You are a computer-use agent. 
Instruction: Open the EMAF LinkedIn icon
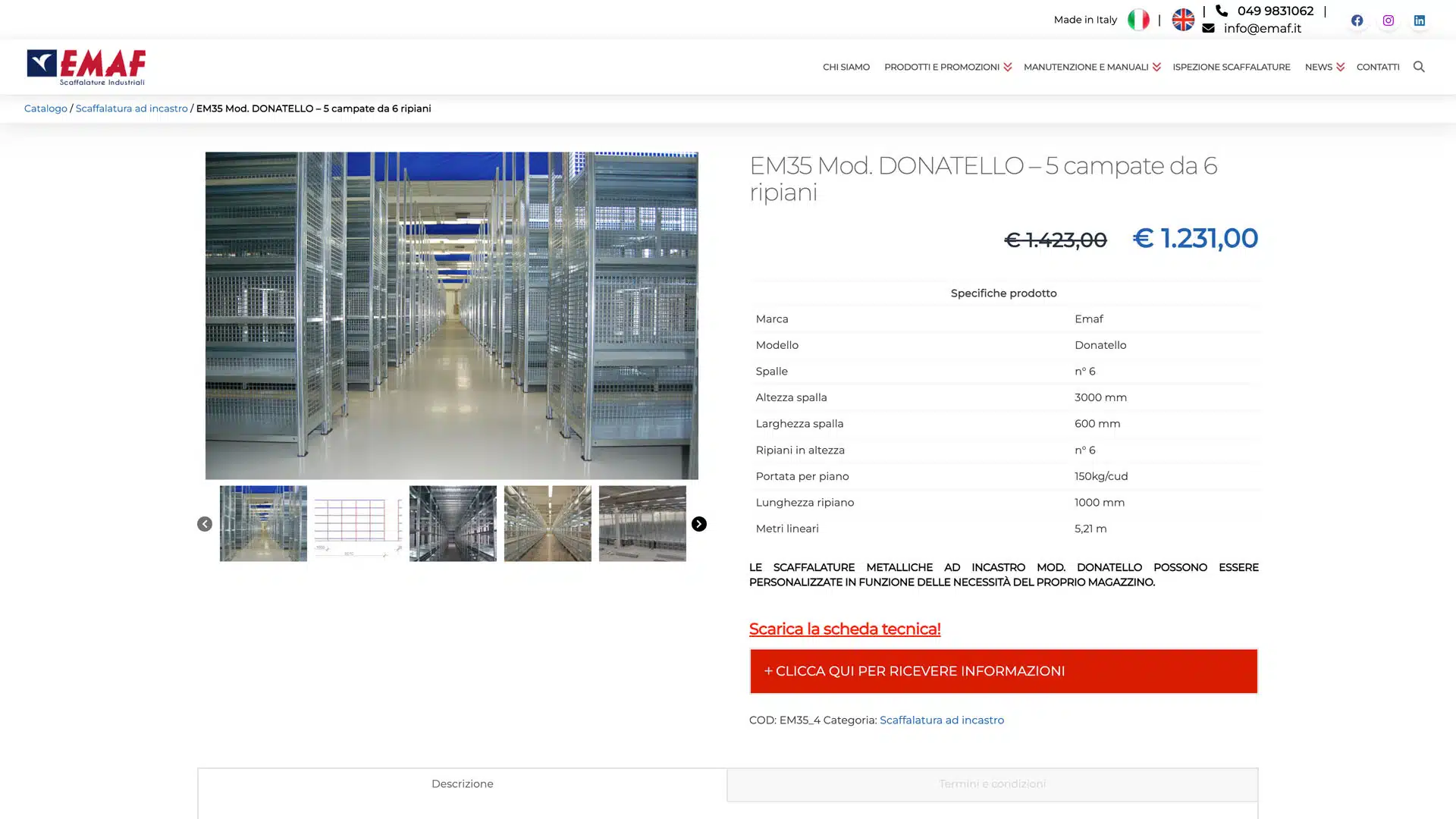click(1420, 20)
